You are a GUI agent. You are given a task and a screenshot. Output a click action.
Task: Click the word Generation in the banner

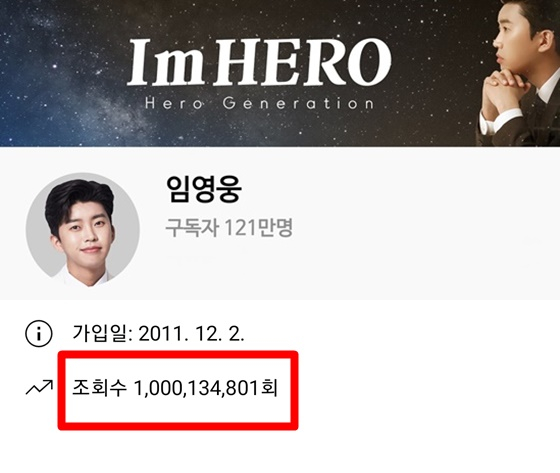(x=298, y=103)
